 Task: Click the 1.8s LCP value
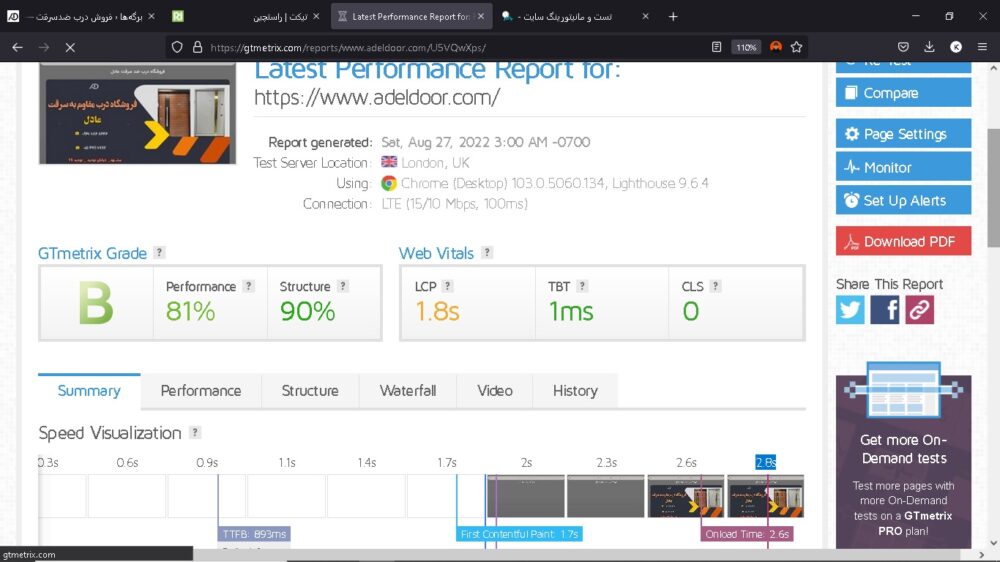click(x=437, y=311)
